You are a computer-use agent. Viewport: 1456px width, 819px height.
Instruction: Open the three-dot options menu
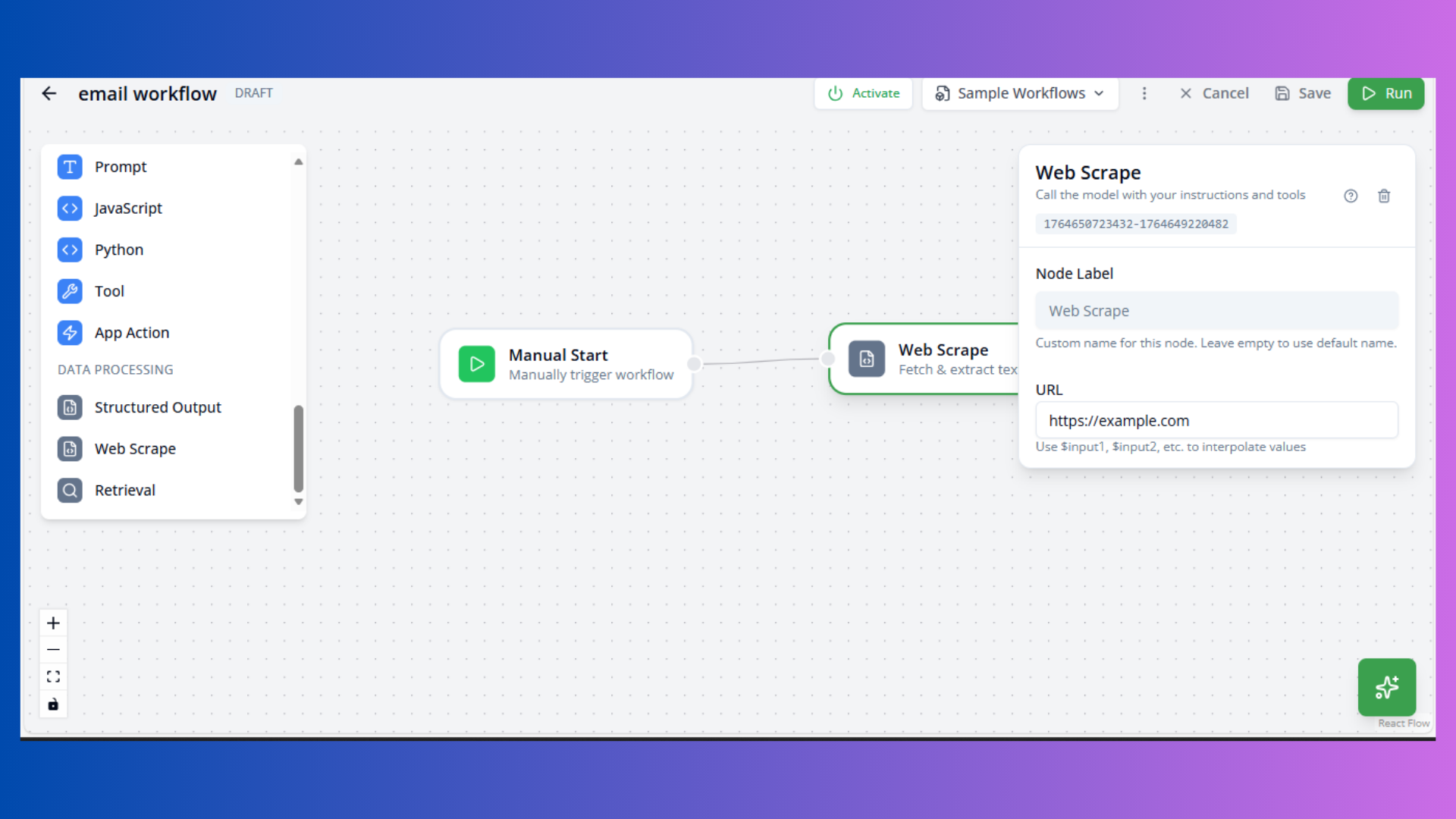[x=1144, y=93]
